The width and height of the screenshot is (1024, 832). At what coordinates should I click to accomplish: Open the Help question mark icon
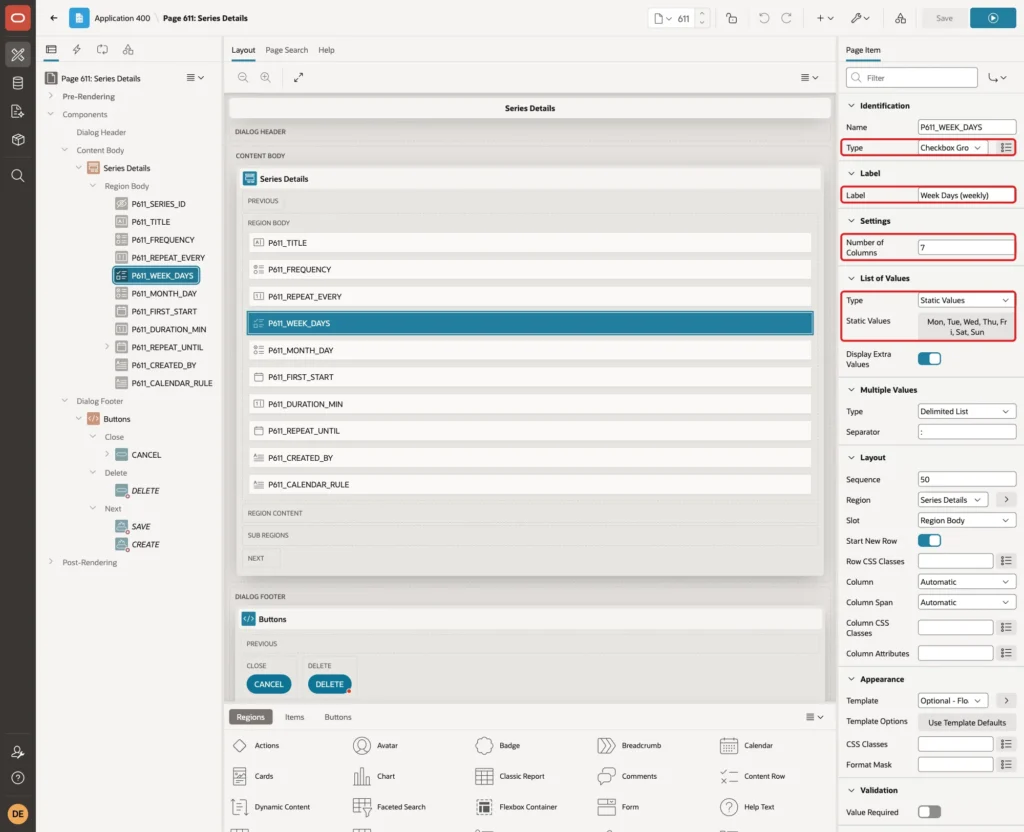point(18,778)
